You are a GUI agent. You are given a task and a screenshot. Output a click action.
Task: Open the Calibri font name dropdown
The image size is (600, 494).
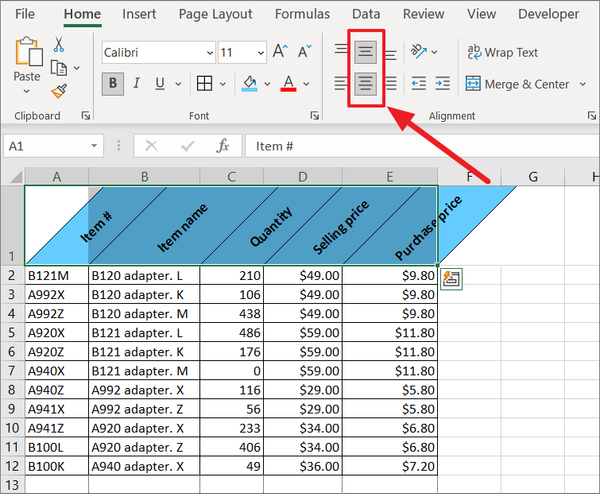coord(210,52)
